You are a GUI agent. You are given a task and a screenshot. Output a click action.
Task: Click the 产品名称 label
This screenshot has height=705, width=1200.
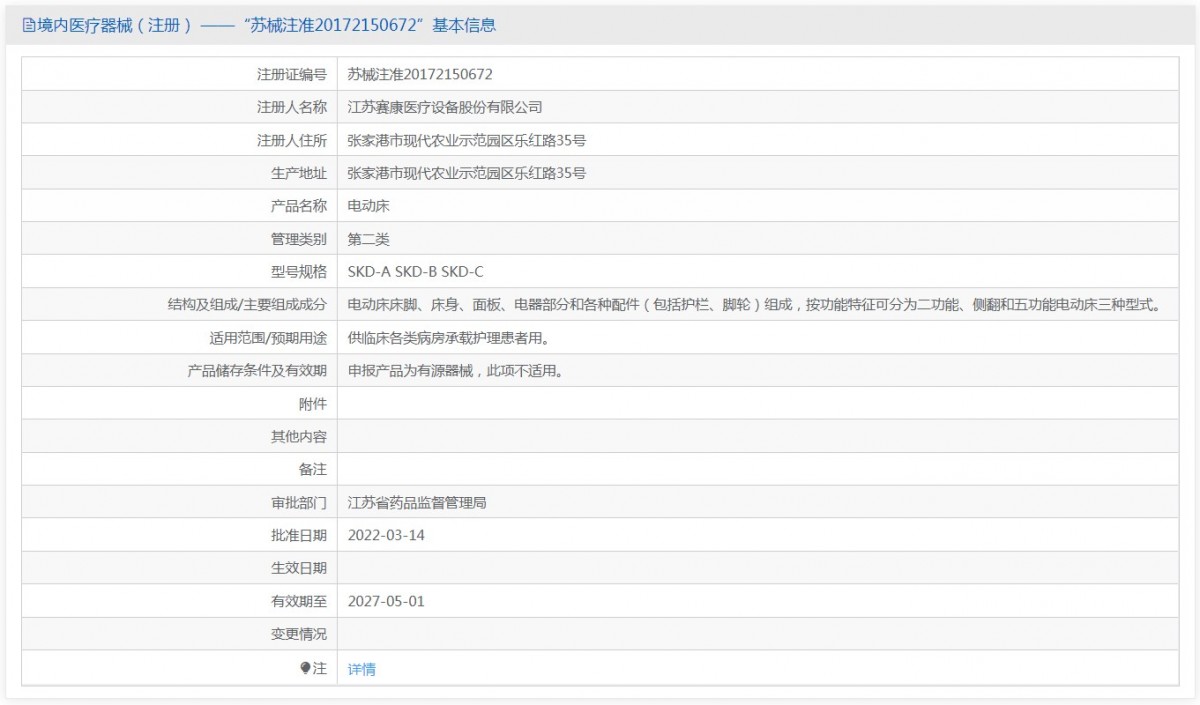299,206
